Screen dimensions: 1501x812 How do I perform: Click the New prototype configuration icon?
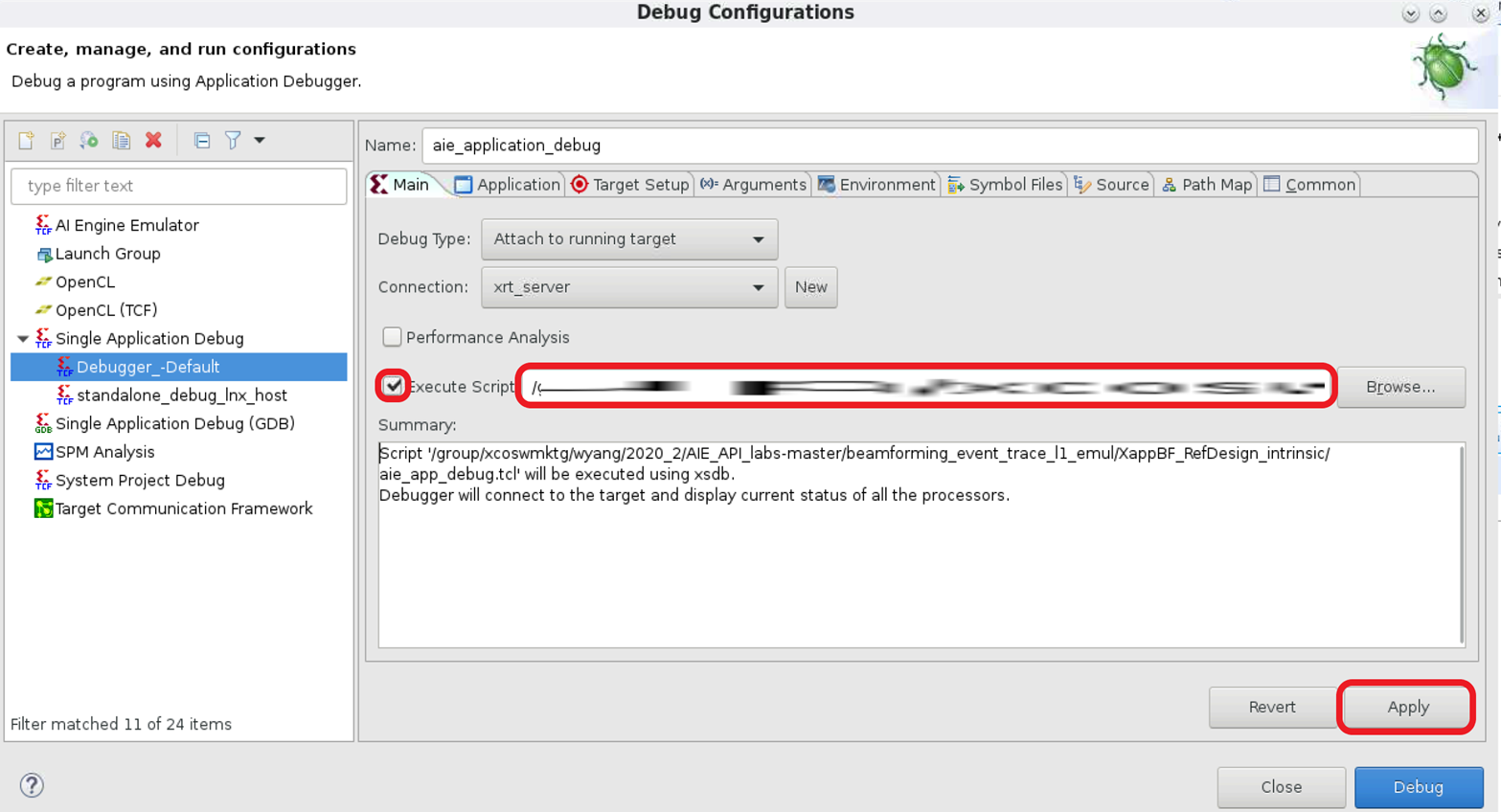[57, 141]
